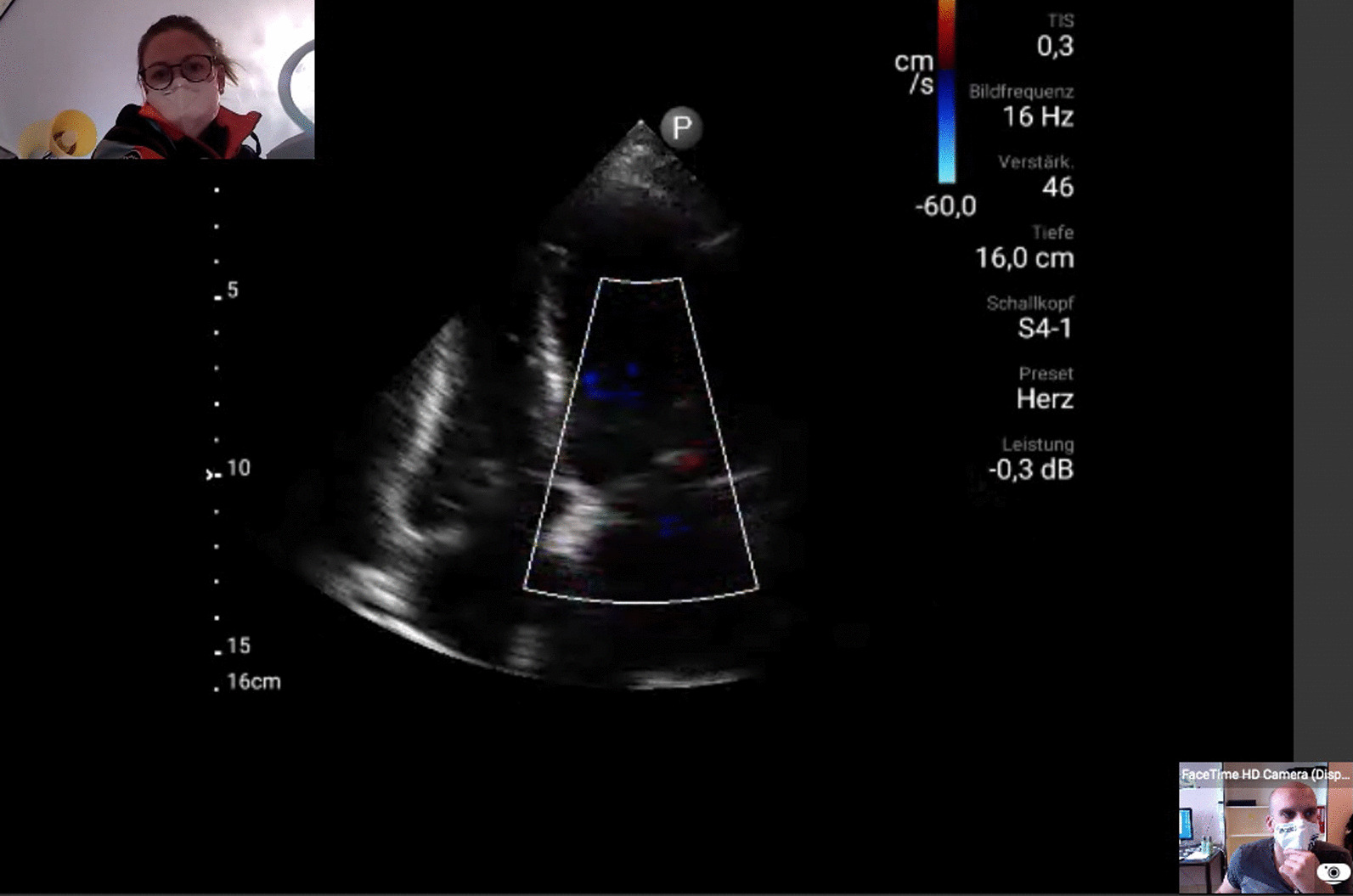Select the Leistung -0,3 dB value
Image resolution: width=1353 pixels, height=896 pixels.
point(1030,469)
